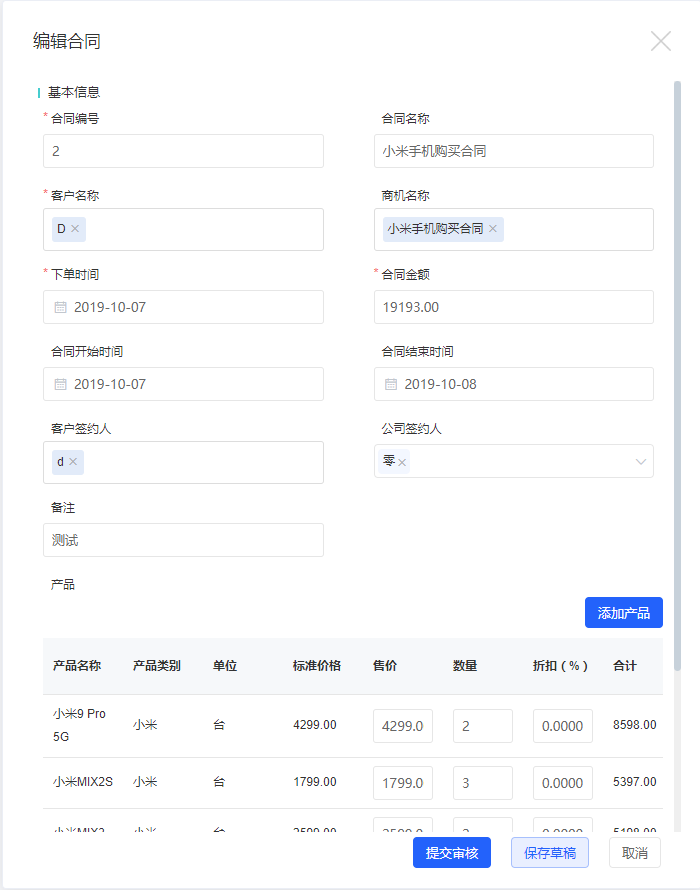700x890 pixels.
Task: Submit the contract for review
Action: [452, 853]
